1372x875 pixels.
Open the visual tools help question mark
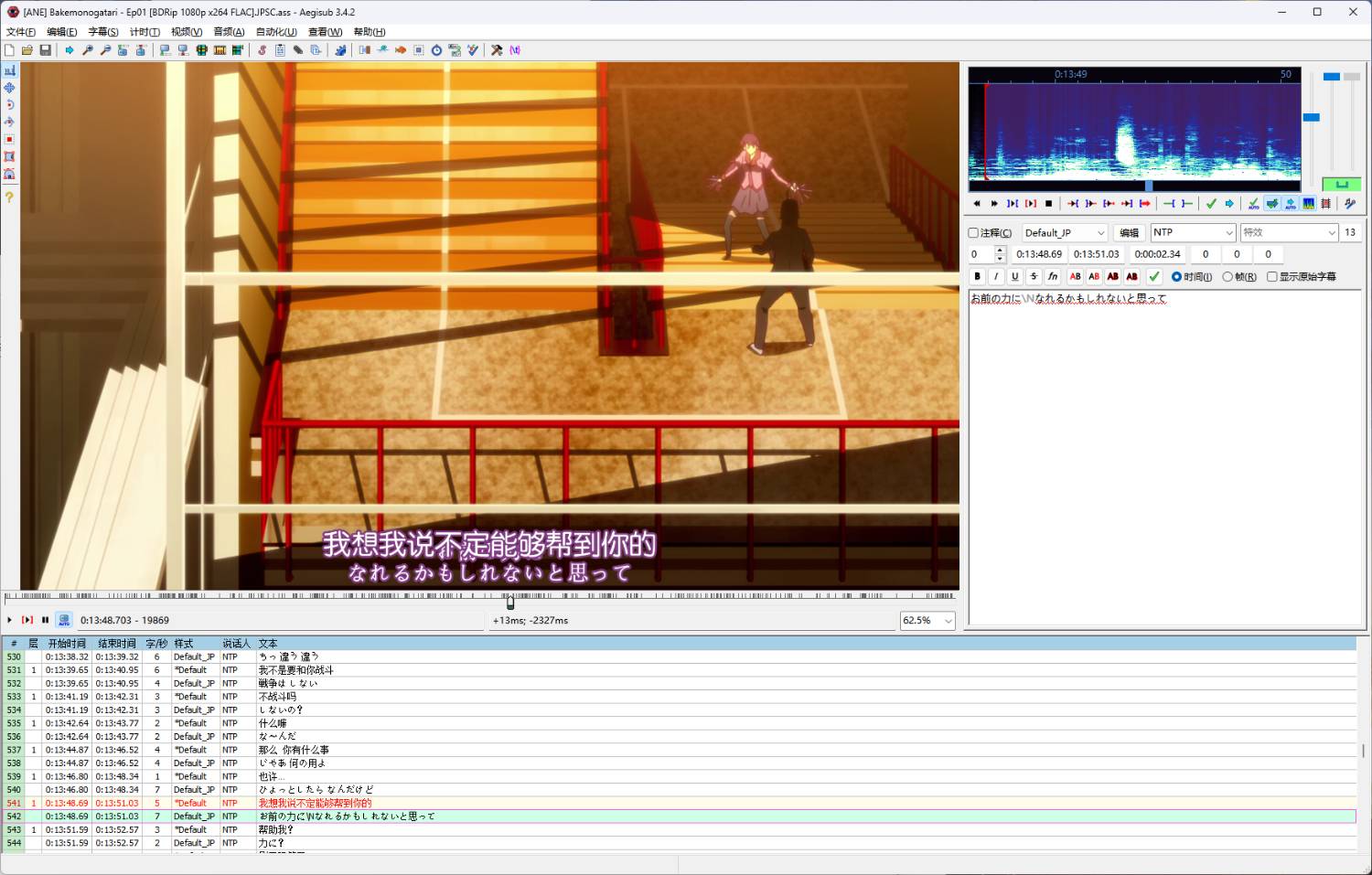coord(9,197)
